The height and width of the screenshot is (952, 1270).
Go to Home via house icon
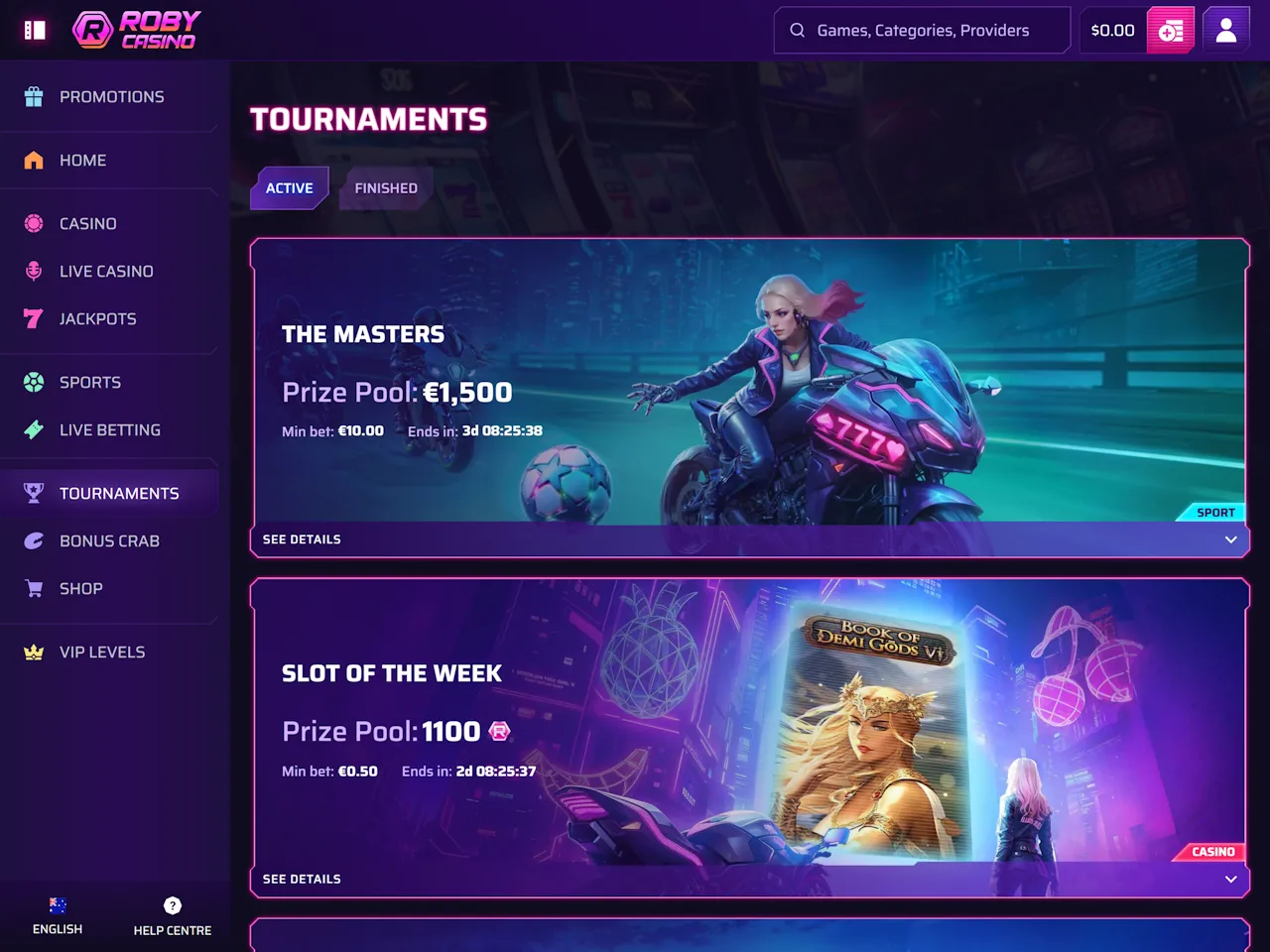[x=34, y=160]
